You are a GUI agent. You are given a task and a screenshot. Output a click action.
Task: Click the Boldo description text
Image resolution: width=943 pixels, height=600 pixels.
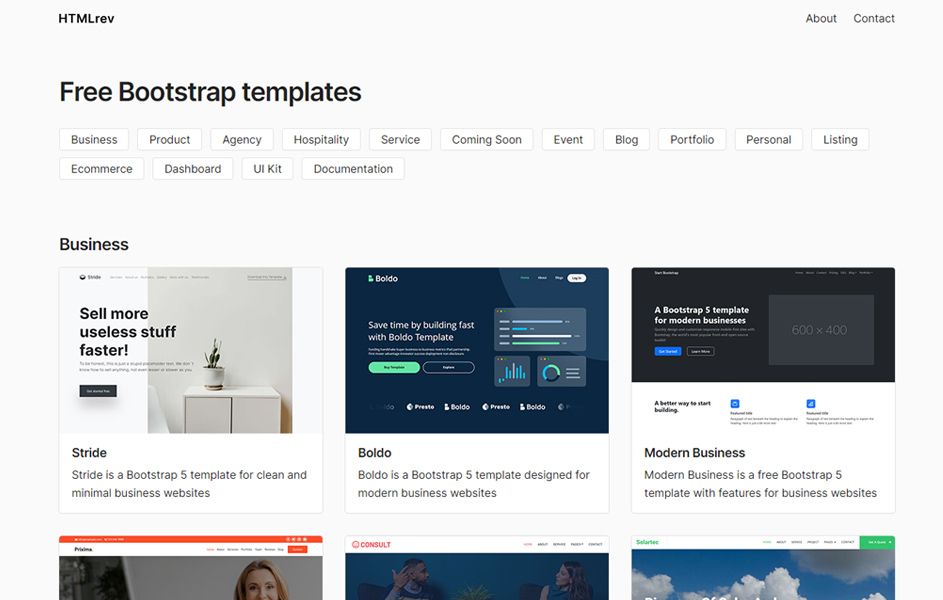474,484
